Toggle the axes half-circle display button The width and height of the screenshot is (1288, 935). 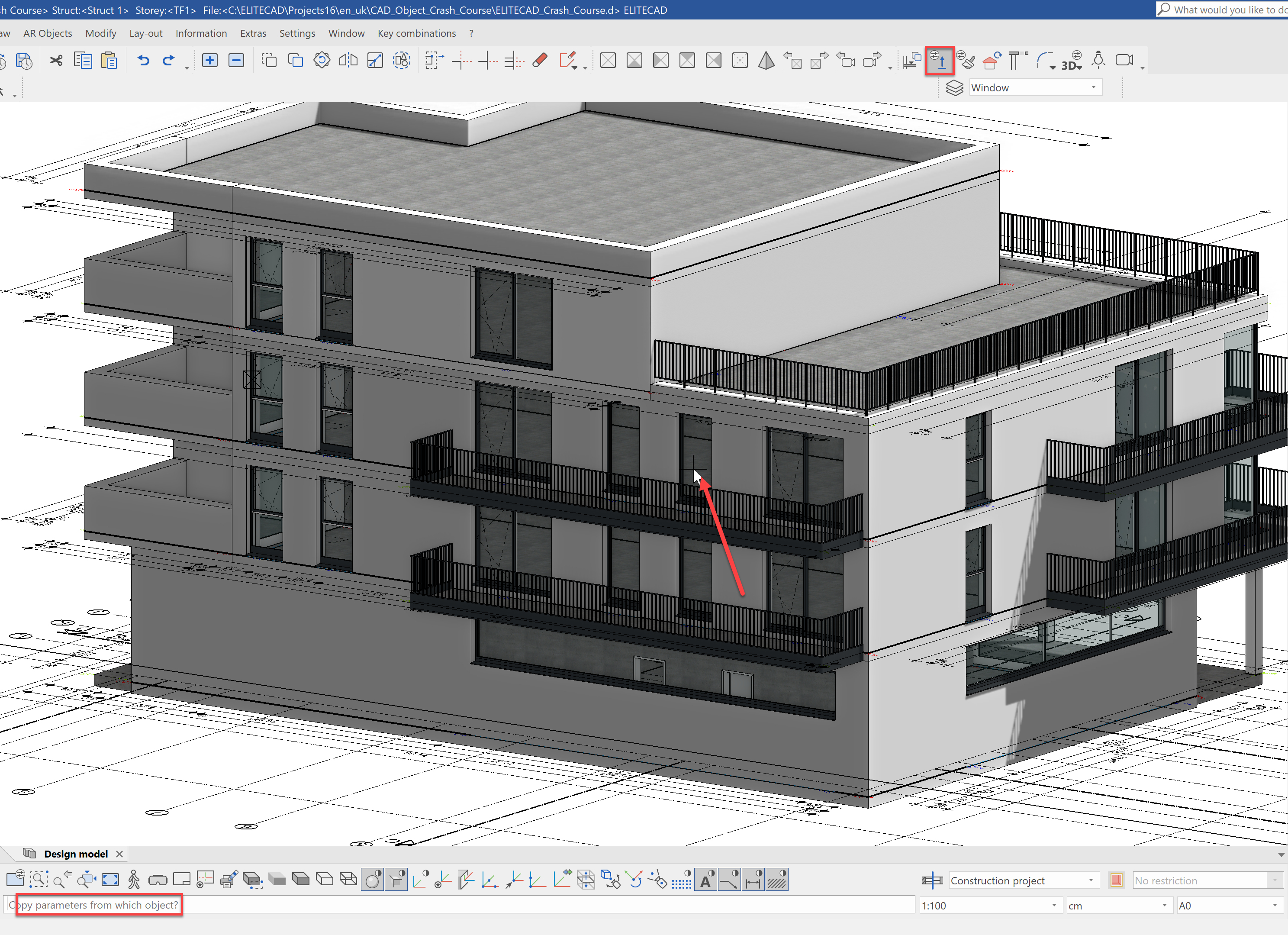(421, 880)
